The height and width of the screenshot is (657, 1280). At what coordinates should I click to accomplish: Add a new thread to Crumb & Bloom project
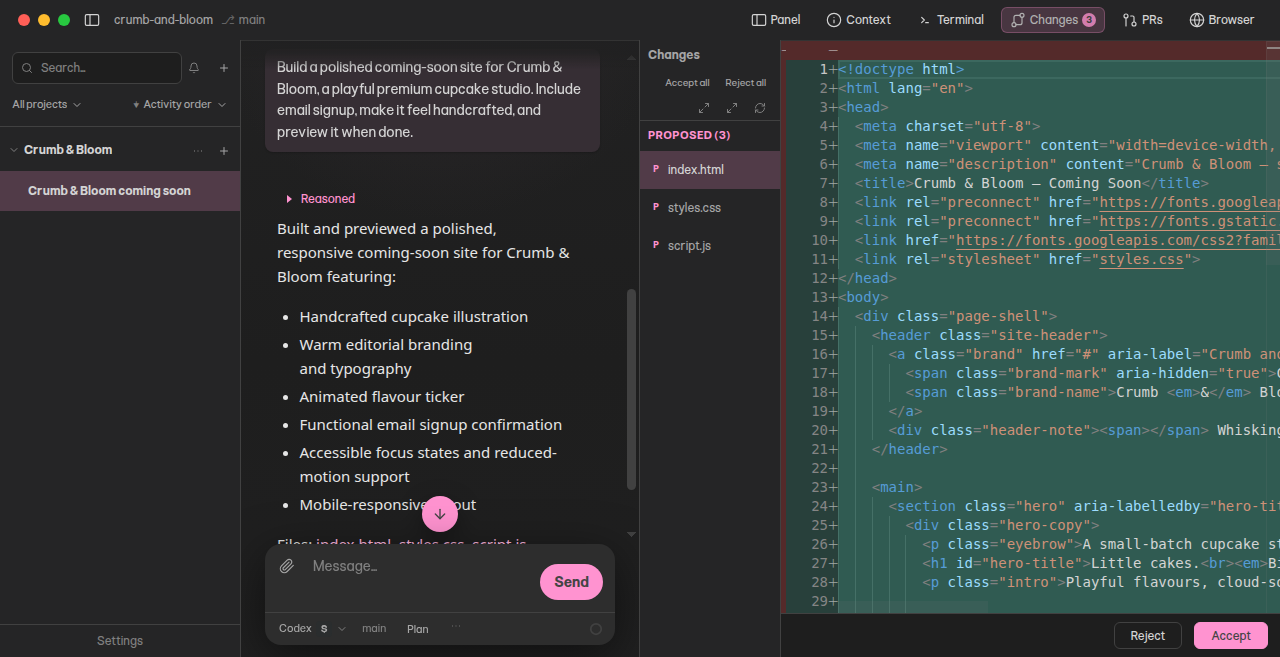[x=224, y=150]
